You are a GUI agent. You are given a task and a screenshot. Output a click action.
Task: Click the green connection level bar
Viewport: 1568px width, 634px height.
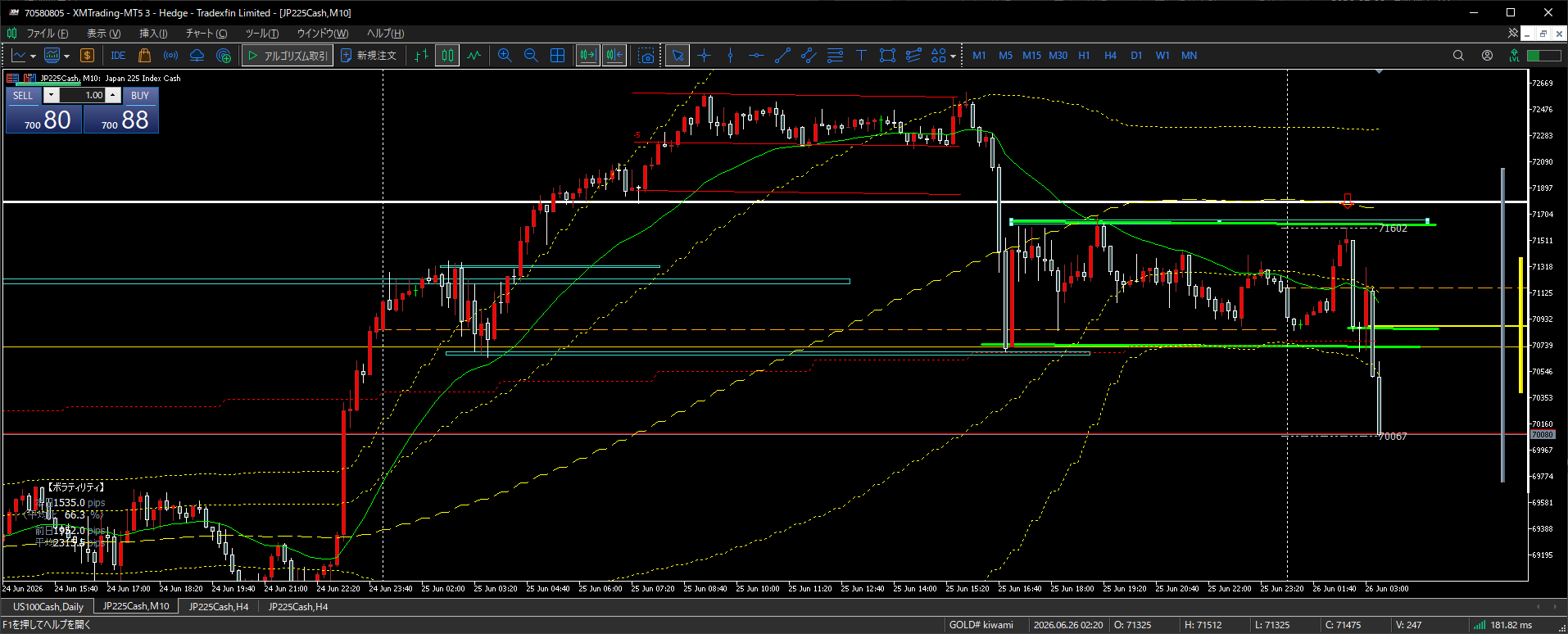(x=1544, y=56)
